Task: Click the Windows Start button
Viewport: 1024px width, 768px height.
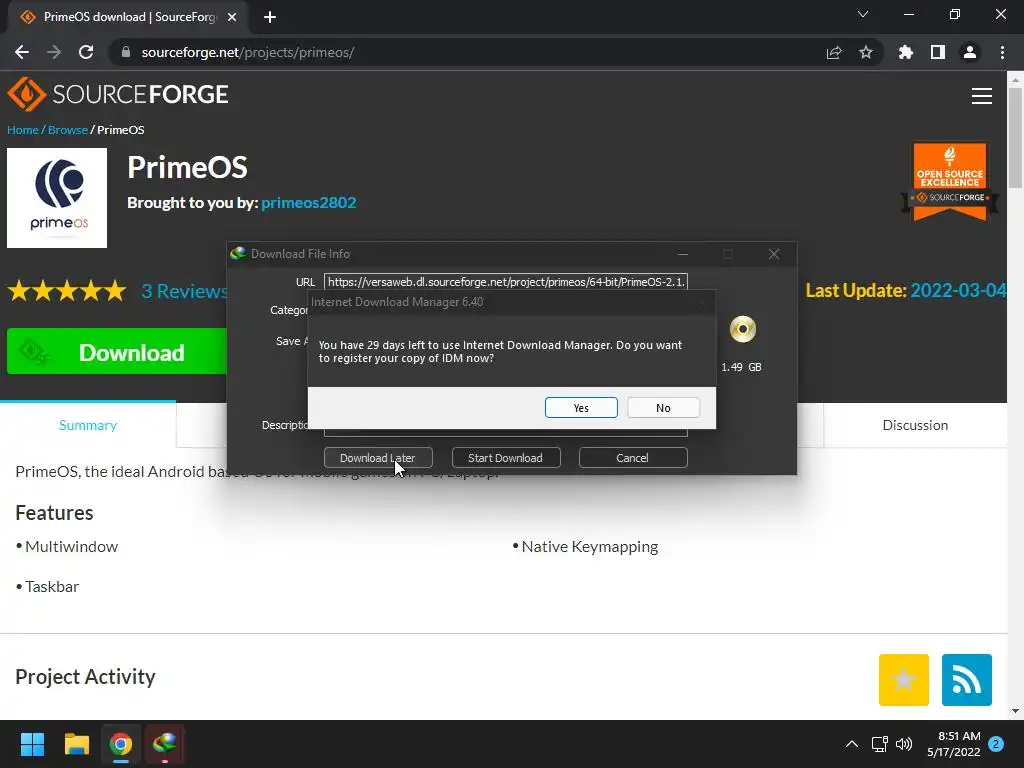Action: 32,744
